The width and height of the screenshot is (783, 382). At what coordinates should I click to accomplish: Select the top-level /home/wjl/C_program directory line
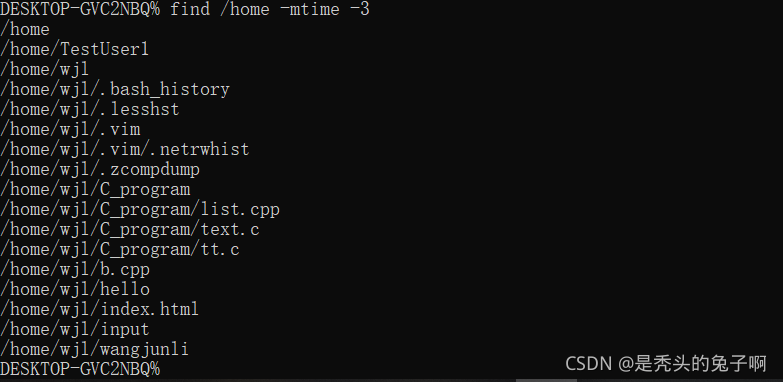coord(95,189)
